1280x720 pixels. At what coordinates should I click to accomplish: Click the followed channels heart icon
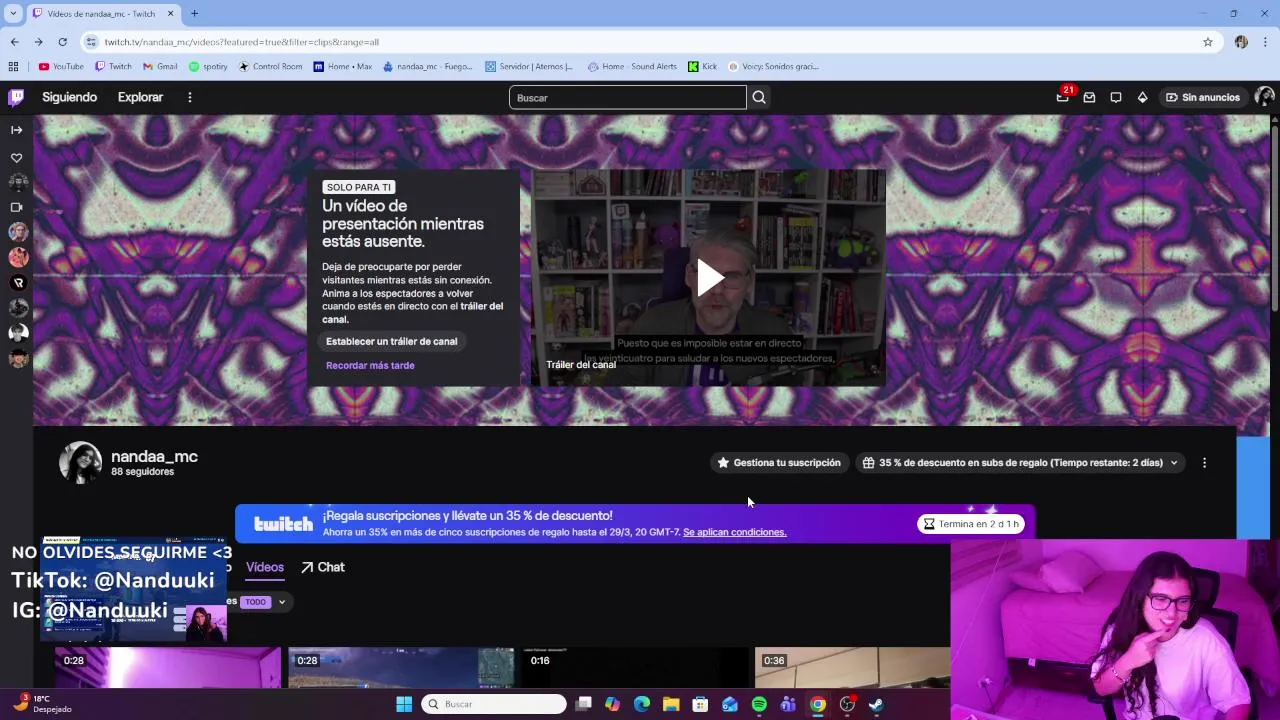coord(16,158)
